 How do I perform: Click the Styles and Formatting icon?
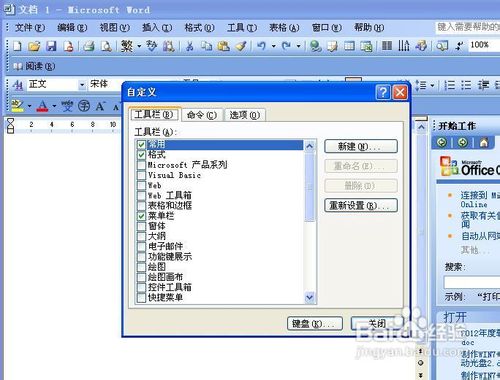(x=17, y=85)
